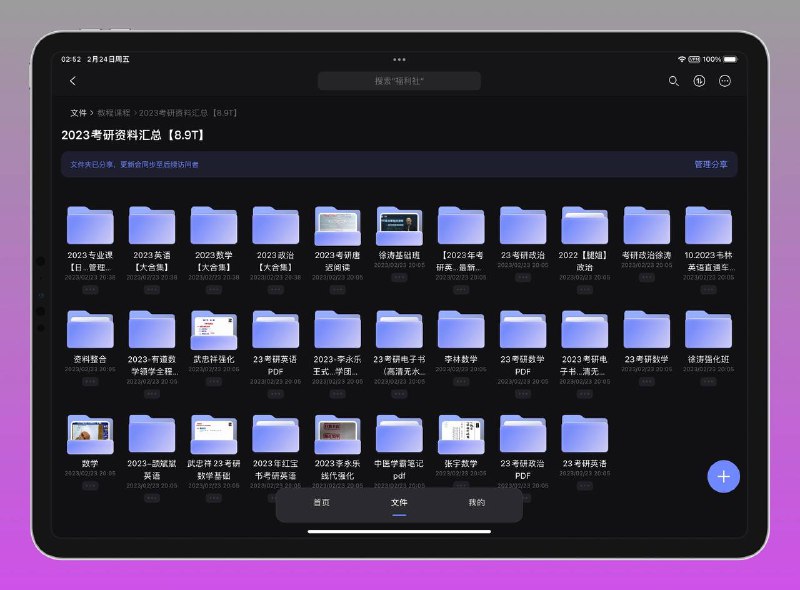Open the 张宇数学 folder thumbnail
800x590 pixels.
(461, 434)
